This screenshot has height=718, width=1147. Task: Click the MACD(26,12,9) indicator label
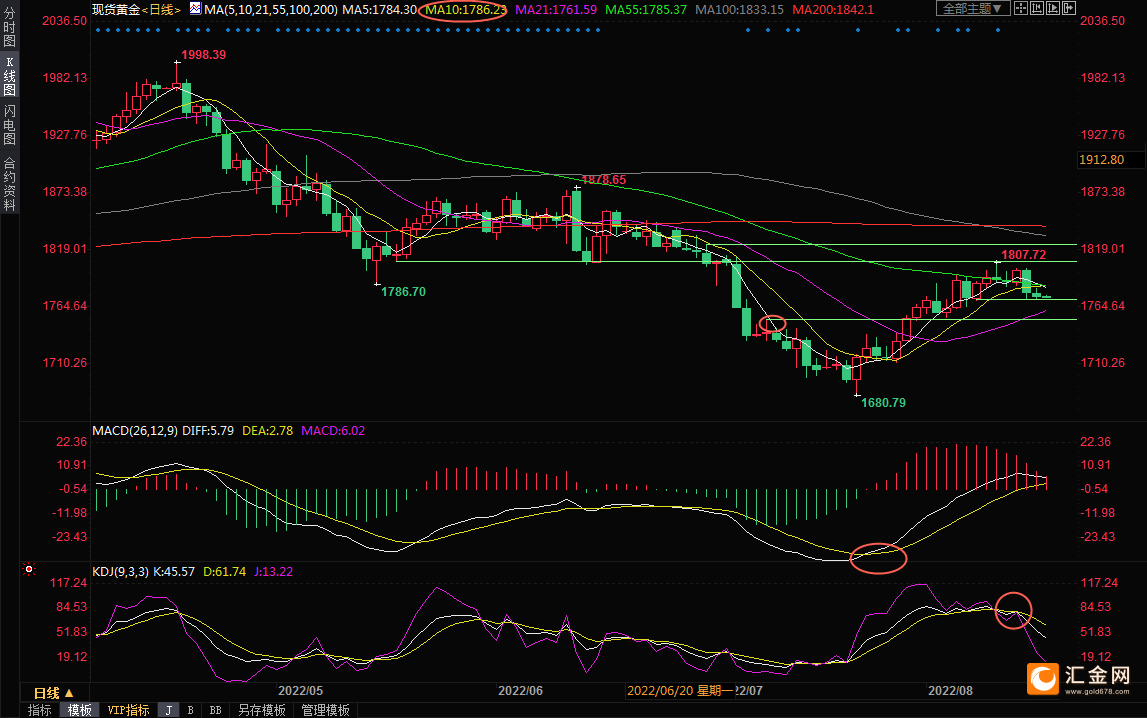pos(134,431)
